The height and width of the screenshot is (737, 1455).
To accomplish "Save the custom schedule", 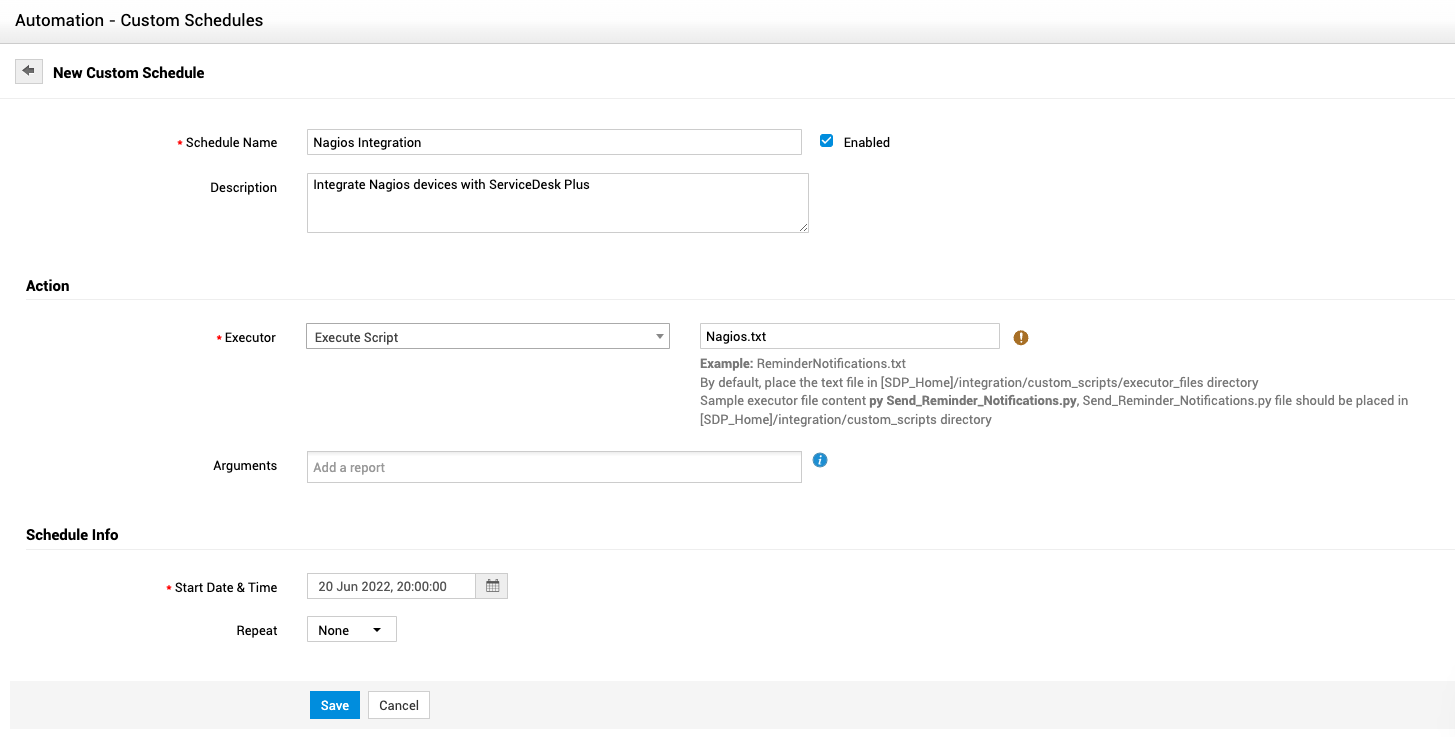I will click(334, 705).
